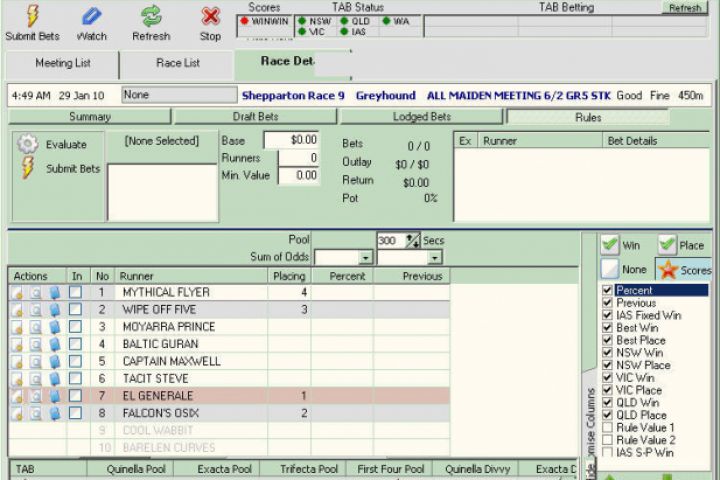
Task: Uncheck the VIC Win column checkbox
Action: click(x=607, y=378)
